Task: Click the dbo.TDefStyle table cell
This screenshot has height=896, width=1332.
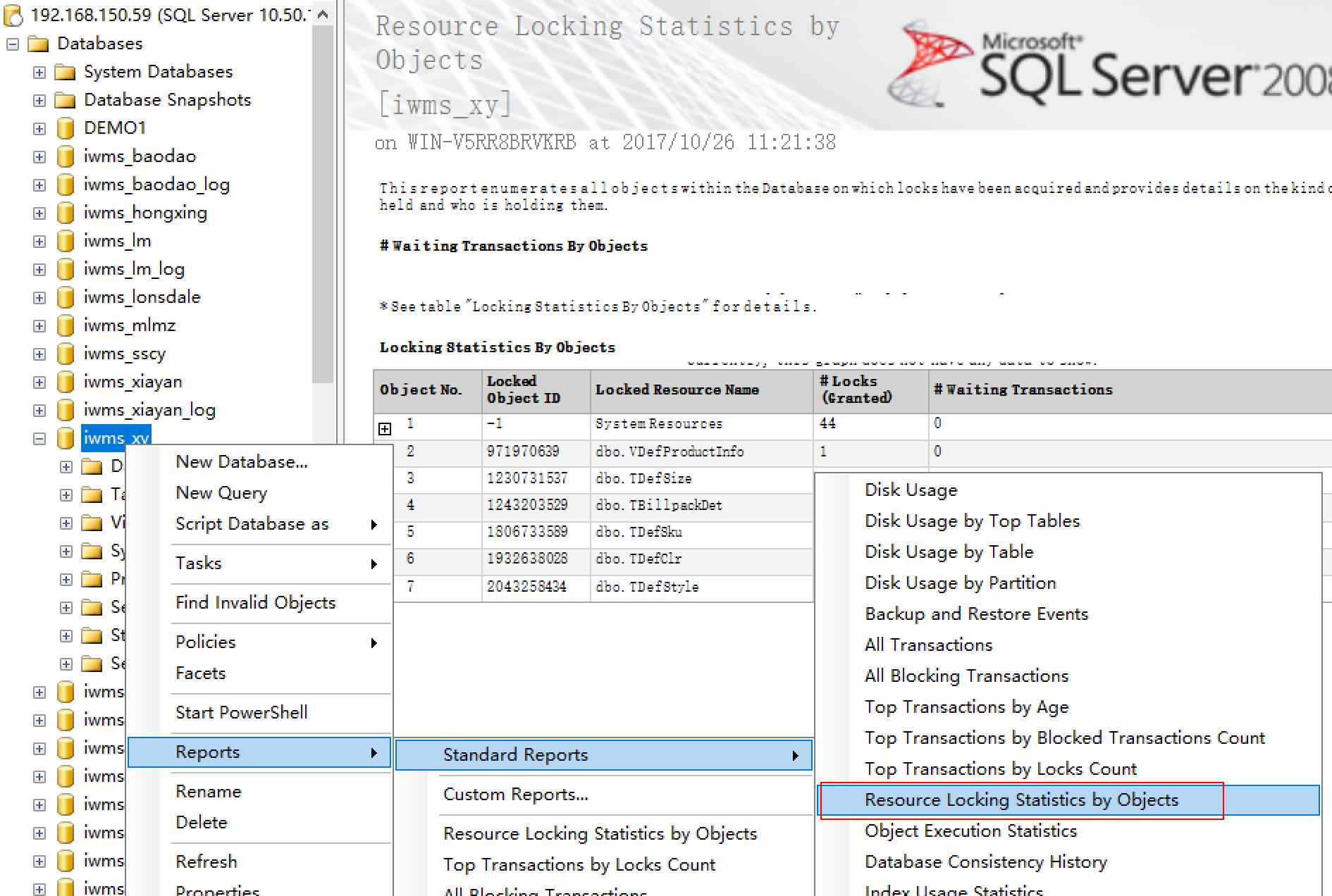Action: [702, 587]
